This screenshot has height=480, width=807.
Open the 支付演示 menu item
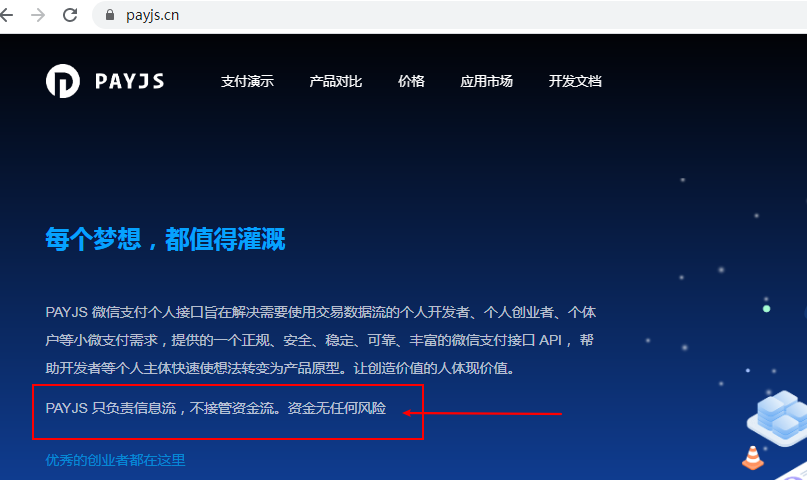(x=247, y=81)
